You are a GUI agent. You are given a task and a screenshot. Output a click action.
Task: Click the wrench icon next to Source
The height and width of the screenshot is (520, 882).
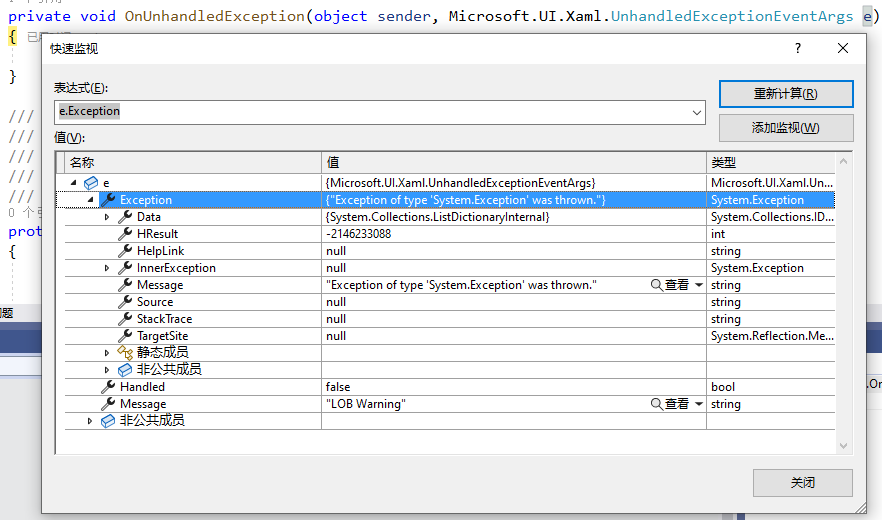[x=125, y=302]
